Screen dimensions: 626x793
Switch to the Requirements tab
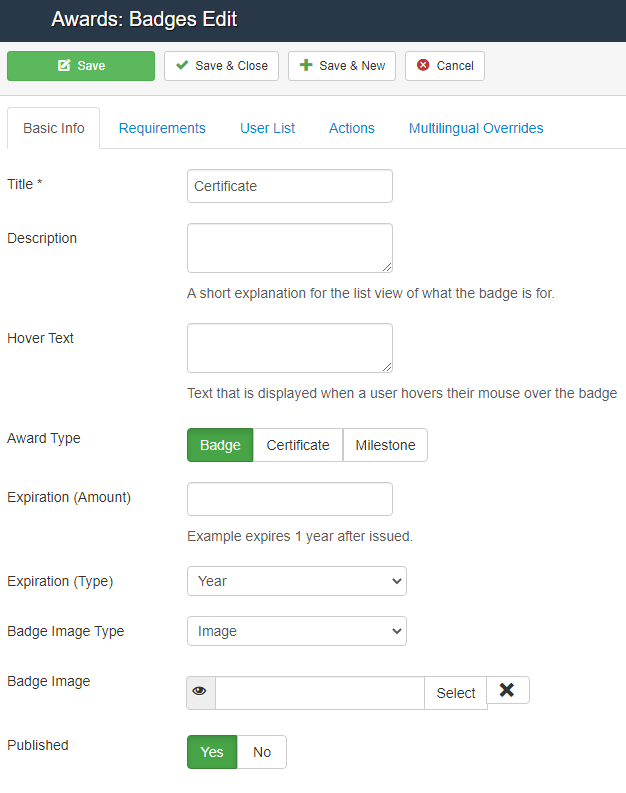tap(162, 128)
